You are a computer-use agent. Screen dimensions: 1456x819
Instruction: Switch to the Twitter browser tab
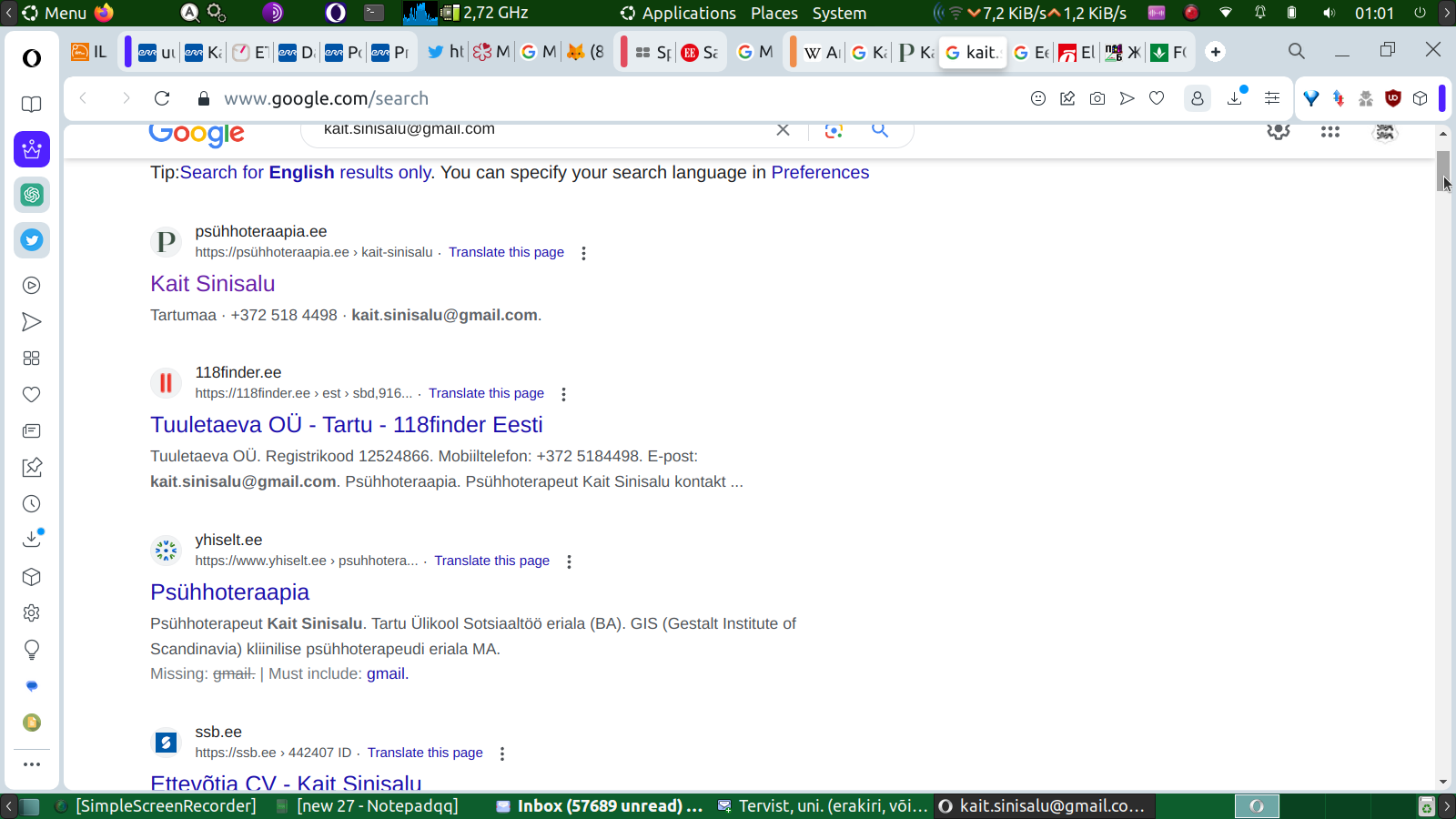(x=445, y=52)
